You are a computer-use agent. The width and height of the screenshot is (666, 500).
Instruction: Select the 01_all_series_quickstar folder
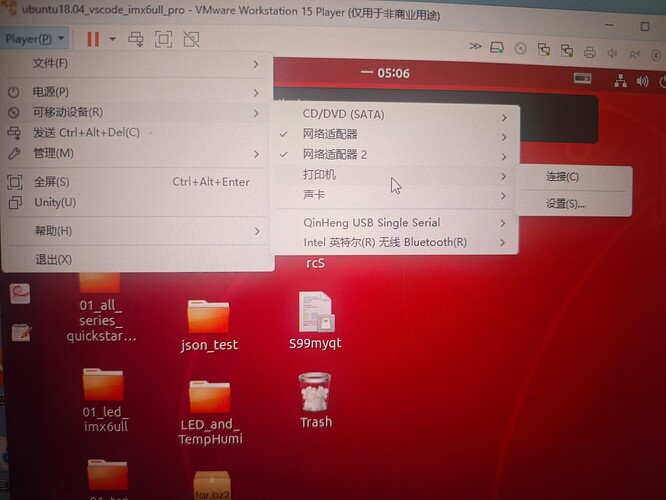(100, 282)
